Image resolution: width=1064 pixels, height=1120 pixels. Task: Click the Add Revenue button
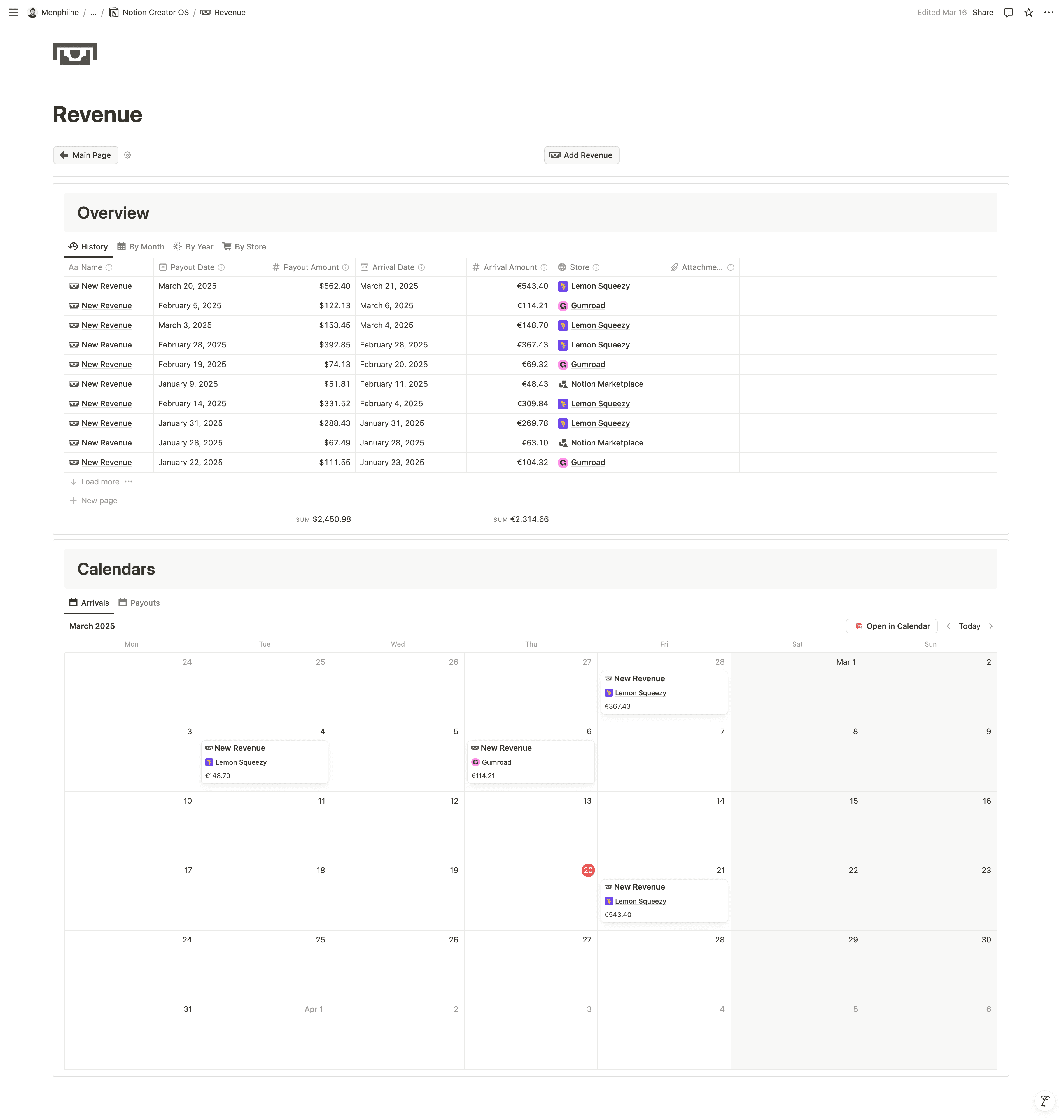point(581,155)
